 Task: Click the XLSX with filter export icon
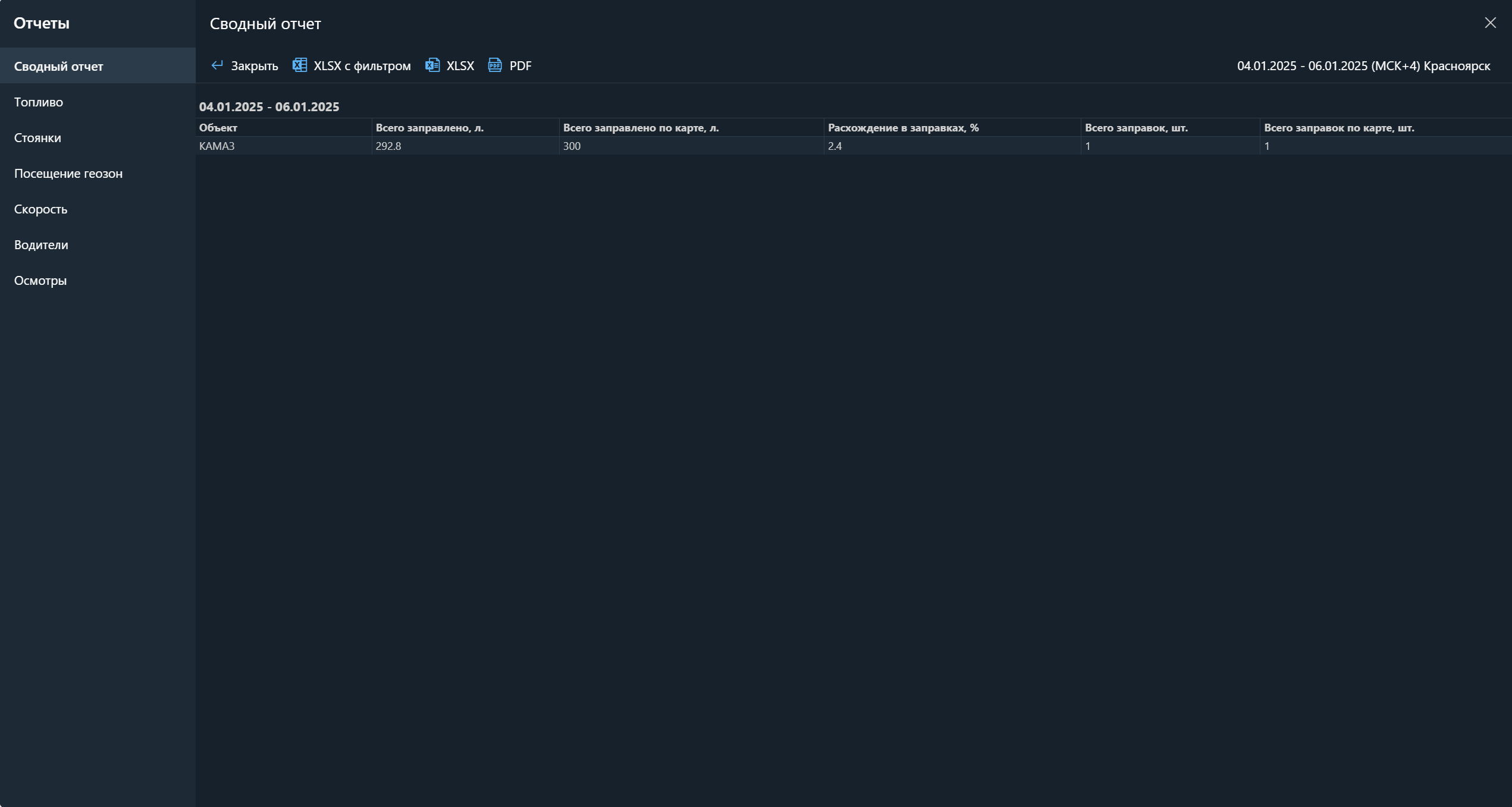click(x=300, y=65)
